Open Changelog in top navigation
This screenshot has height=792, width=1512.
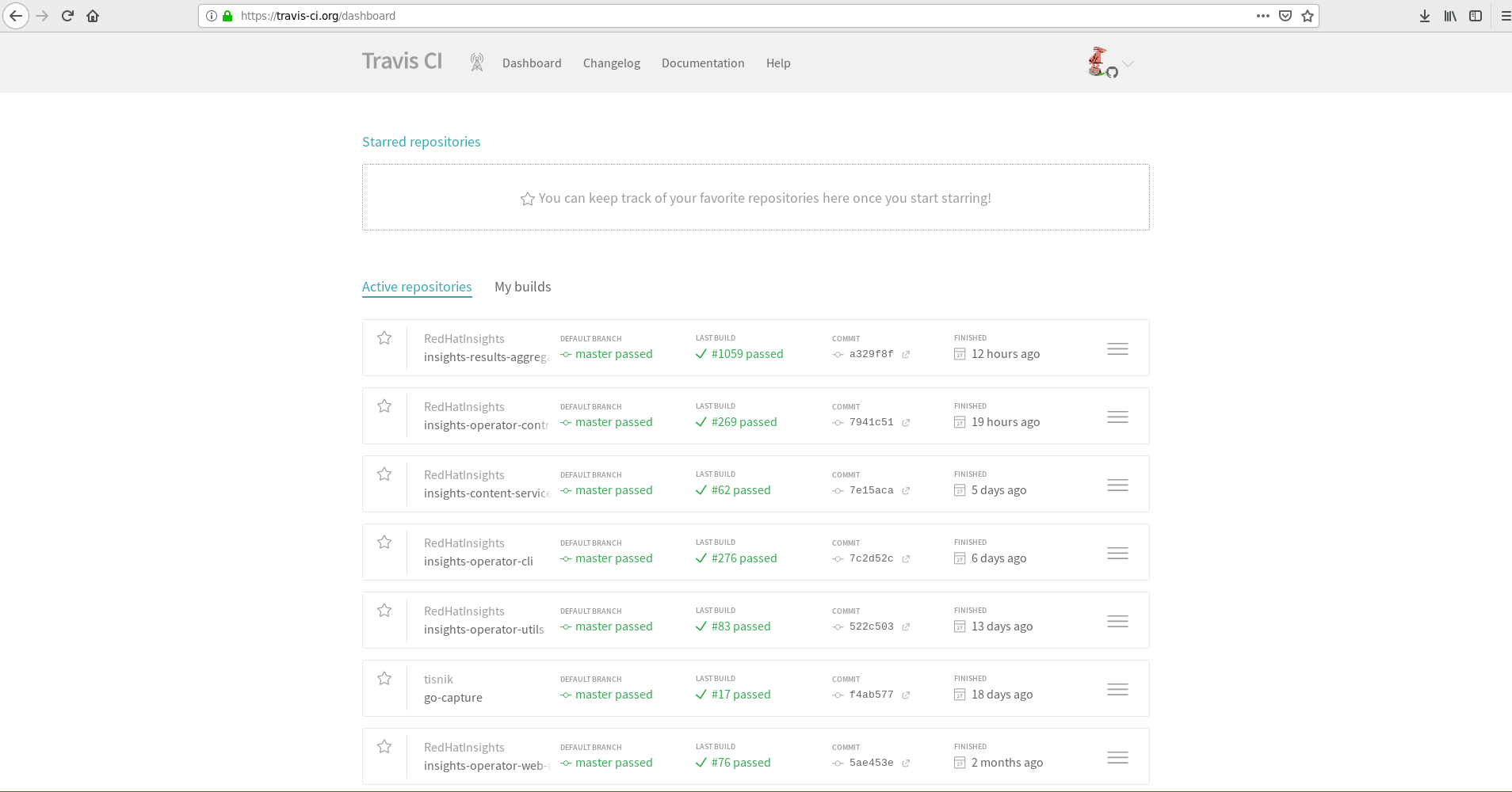tap(612, 63)
